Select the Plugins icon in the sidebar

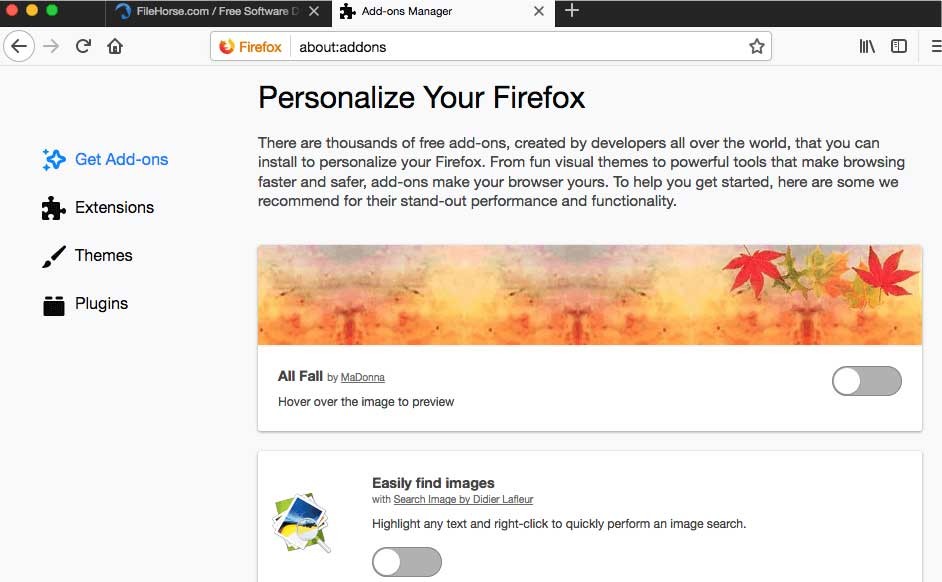[x=53, y=304]
